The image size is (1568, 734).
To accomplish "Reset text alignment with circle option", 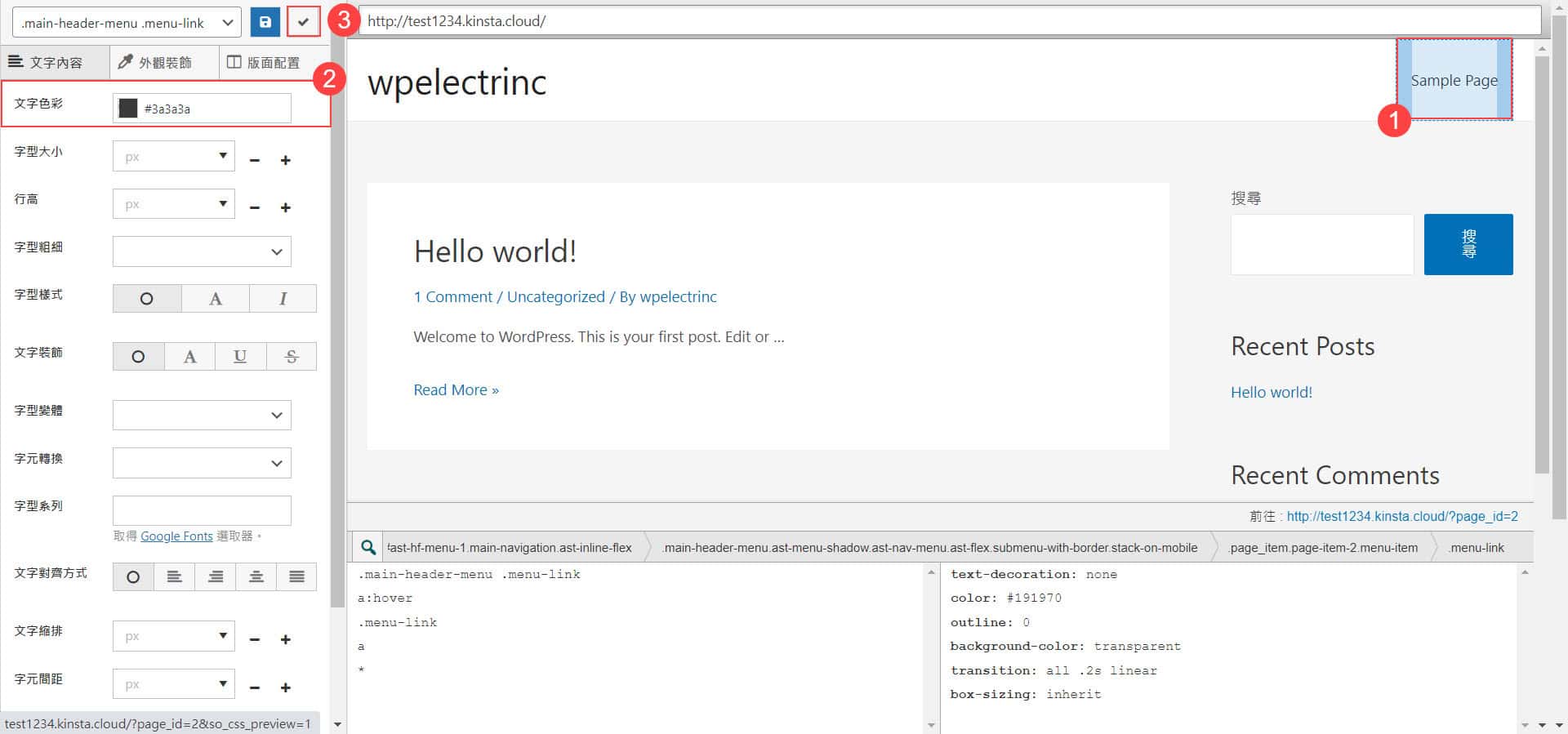I will (133, 577).
